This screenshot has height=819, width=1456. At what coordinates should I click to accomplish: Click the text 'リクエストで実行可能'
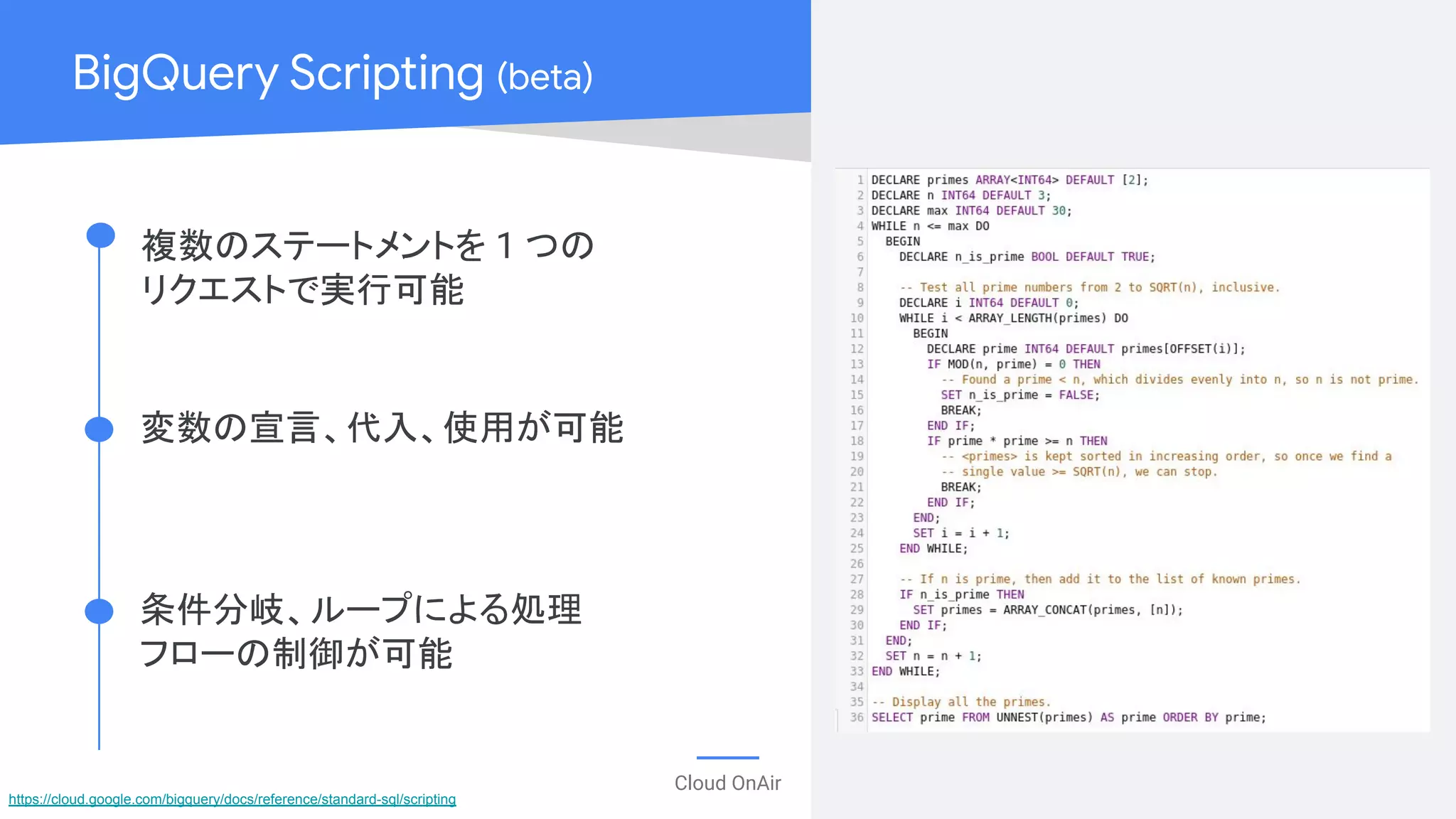click(302, 289)
